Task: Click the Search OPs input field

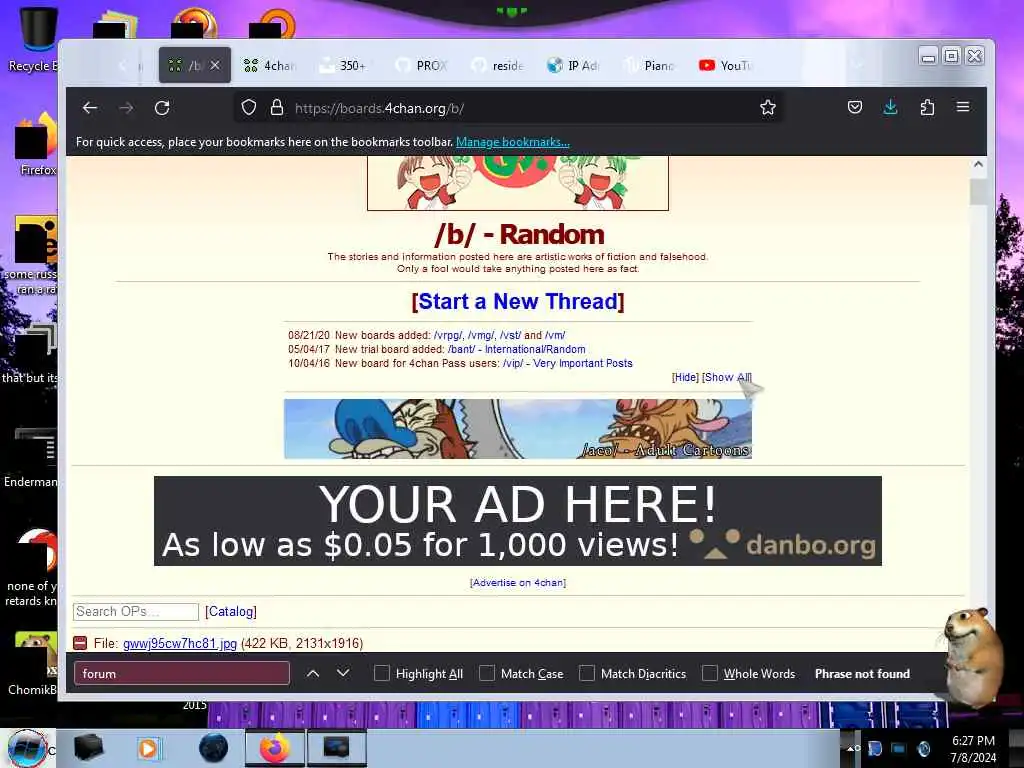Action: [136, 611]
